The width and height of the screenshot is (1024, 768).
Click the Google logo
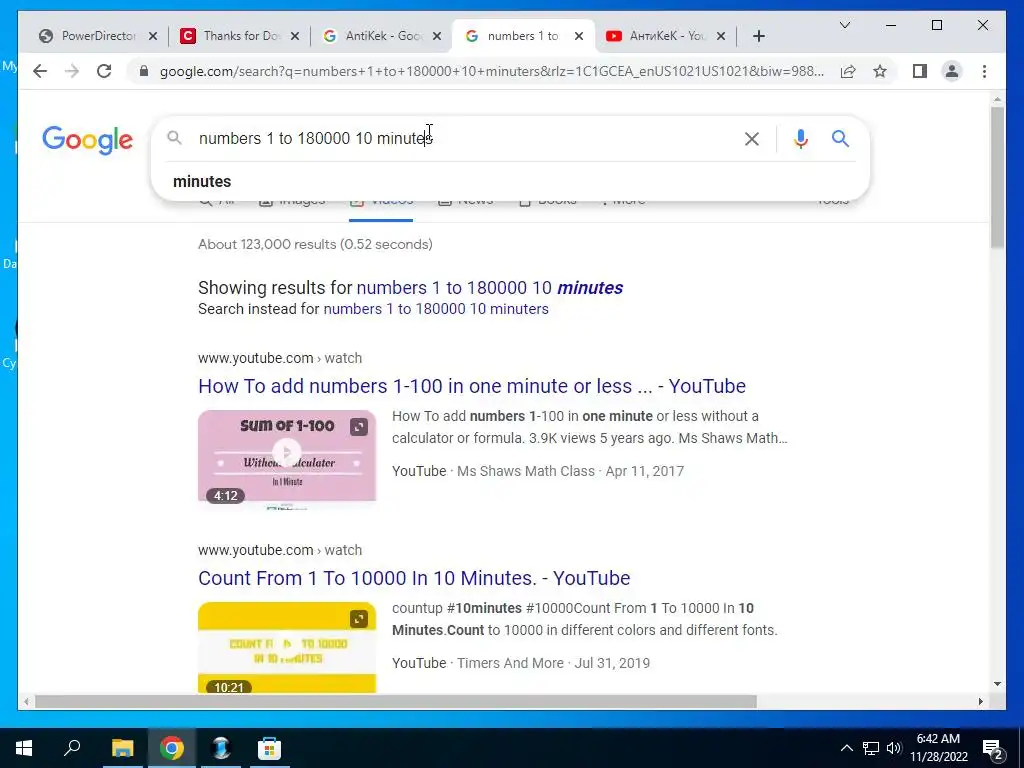click(88, 140)
